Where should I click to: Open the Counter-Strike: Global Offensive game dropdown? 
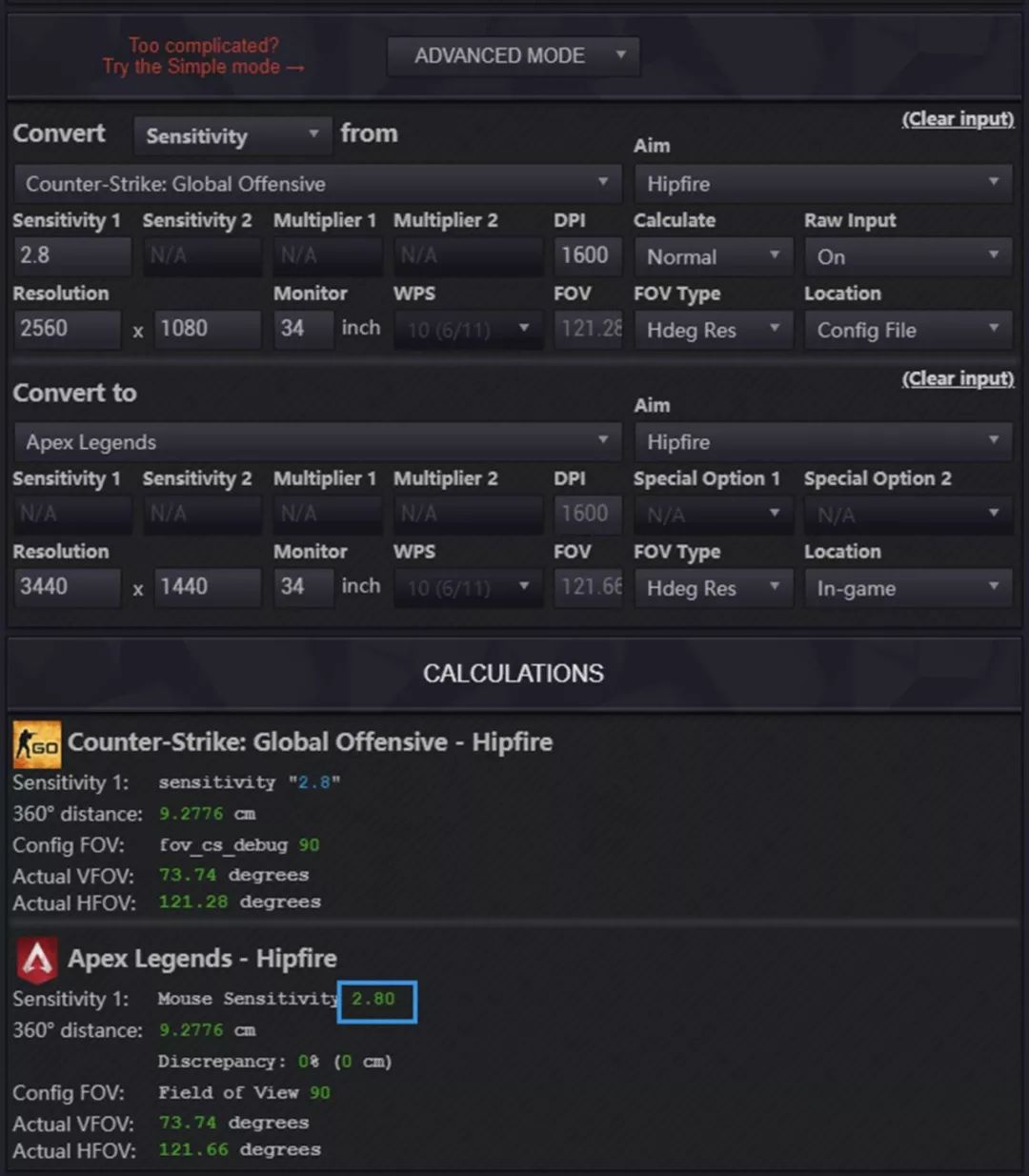[317, 183]
